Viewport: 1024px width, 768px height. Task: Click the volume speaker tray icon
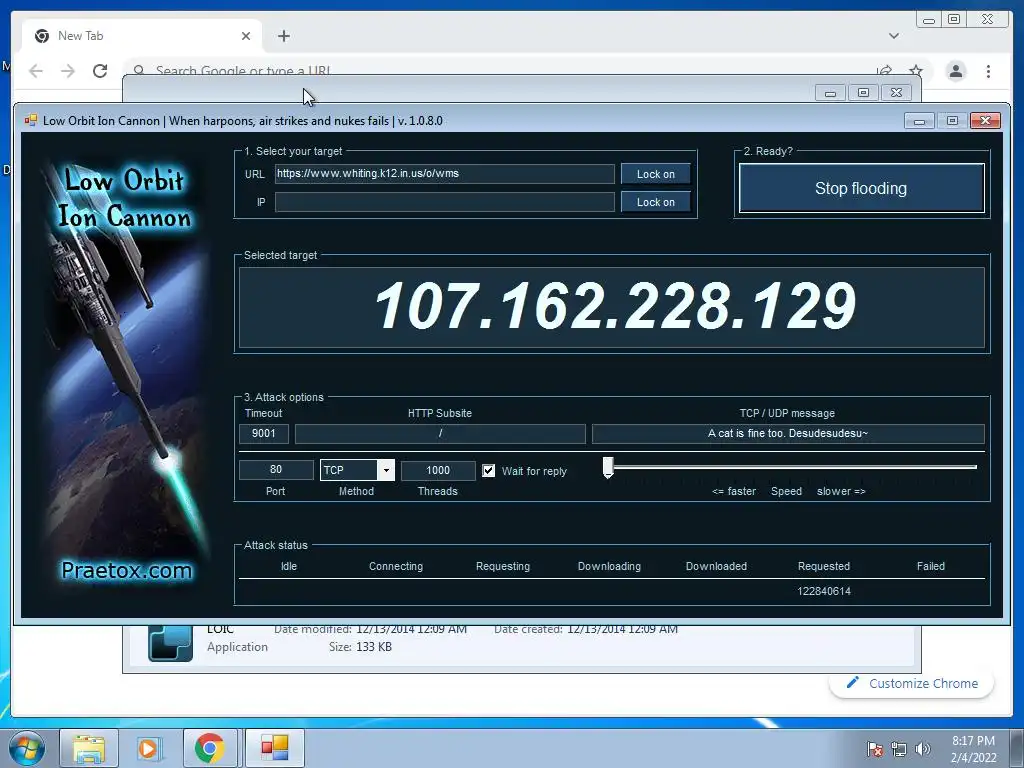point(922,749)
